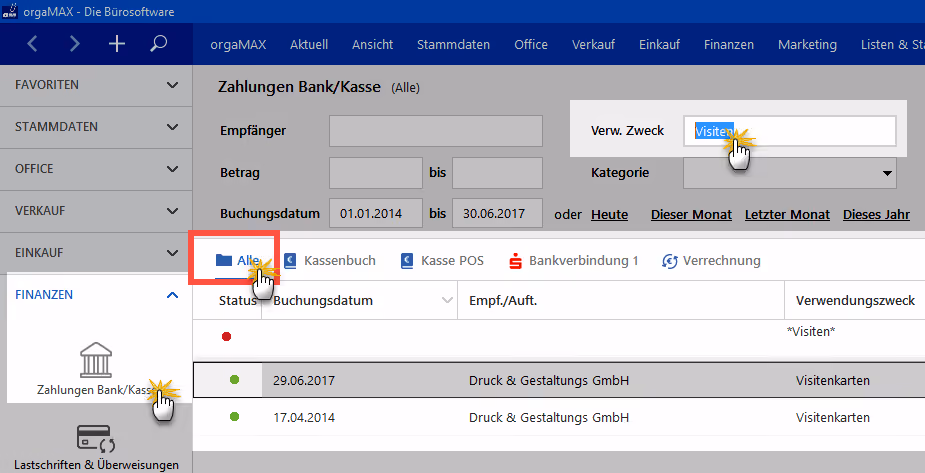
Task: Switch to the Verrechnung tab
Action: [711, 261]
